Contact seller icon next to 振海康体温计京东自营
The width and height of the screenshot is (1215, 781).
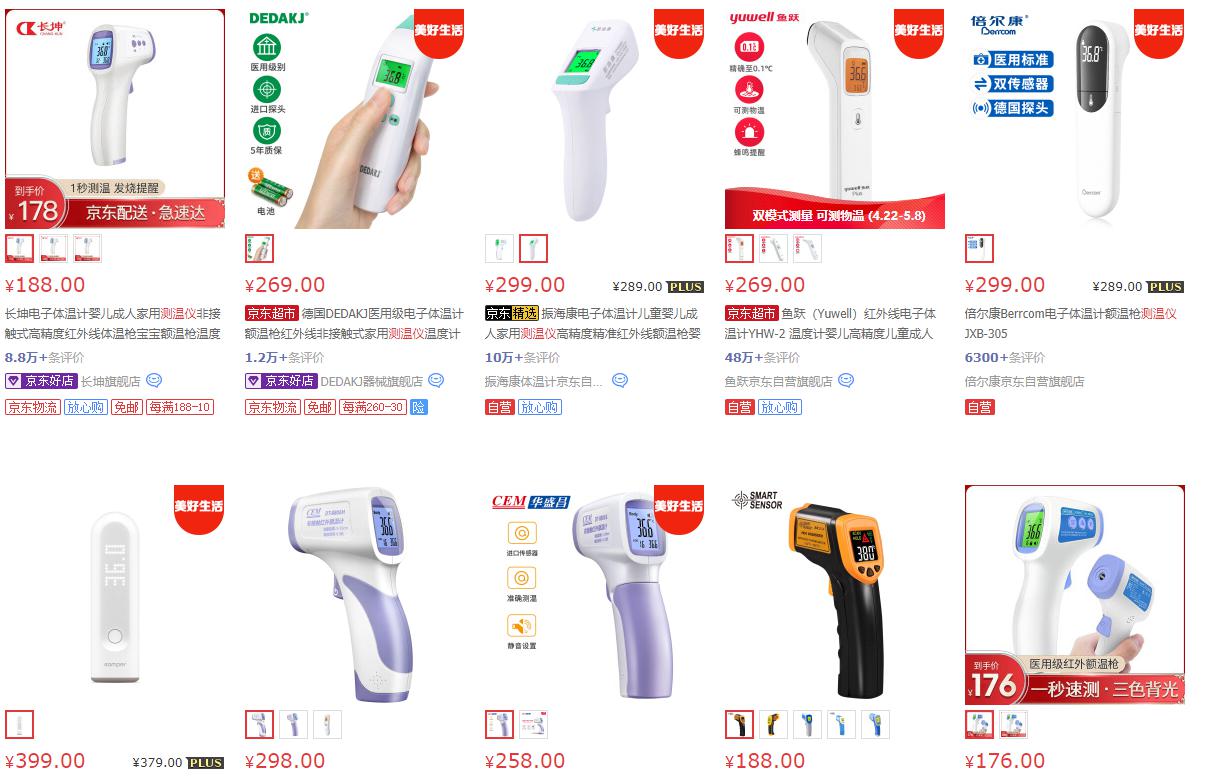tap(619, 380)
